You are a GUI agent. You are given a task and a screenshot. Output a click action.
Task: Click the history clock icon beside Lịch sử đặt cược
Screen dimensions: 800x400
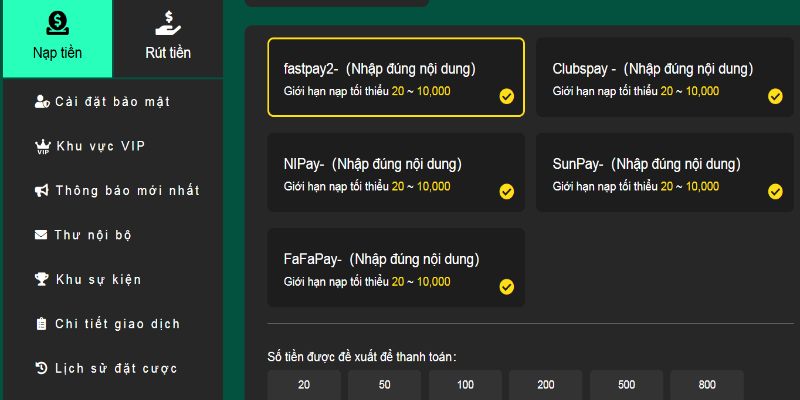[x=41, y=368]
